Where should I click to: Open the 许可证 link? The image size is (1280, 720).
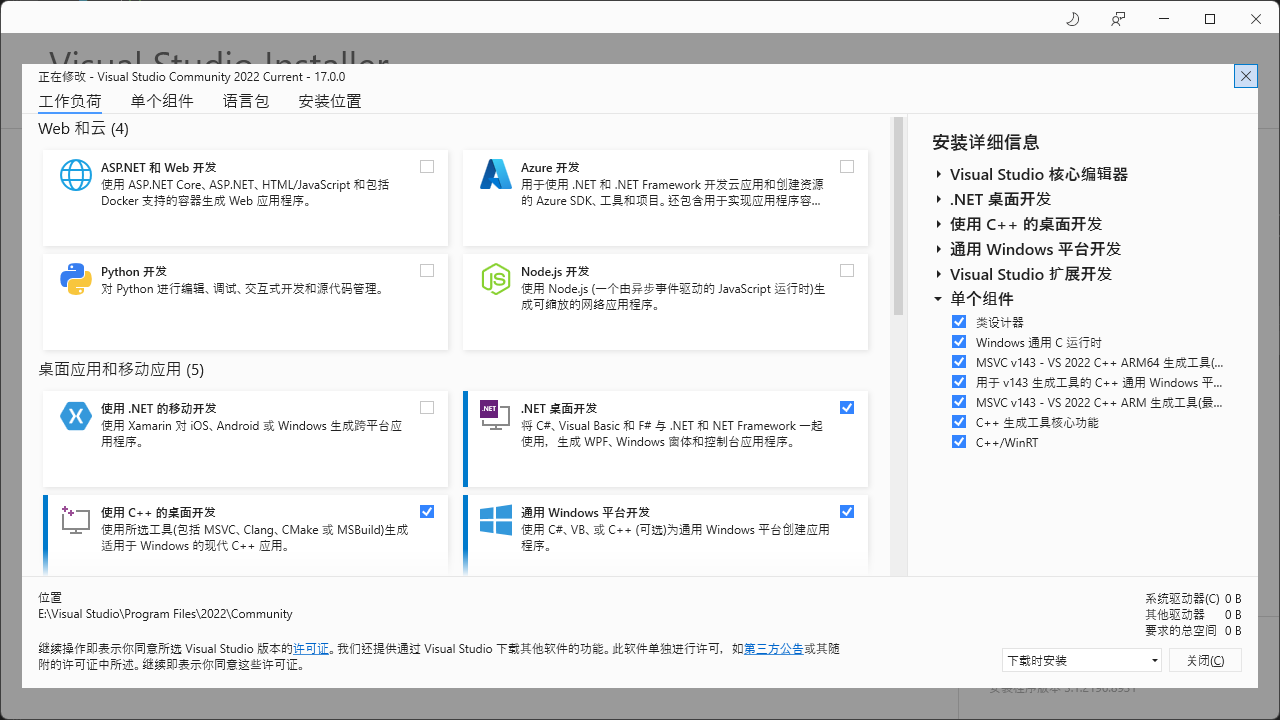pyautogui.click(x=311, y=648)
